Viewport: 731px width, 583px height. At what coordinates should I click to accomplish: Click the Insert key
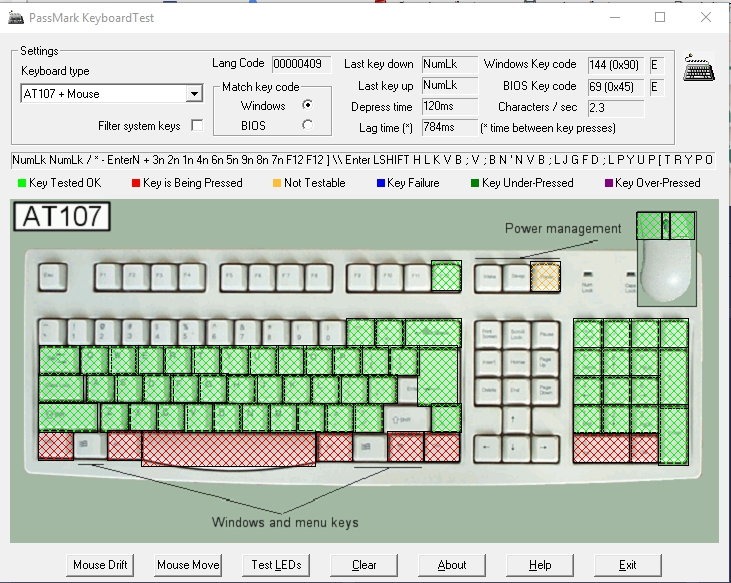pos(488,362)
